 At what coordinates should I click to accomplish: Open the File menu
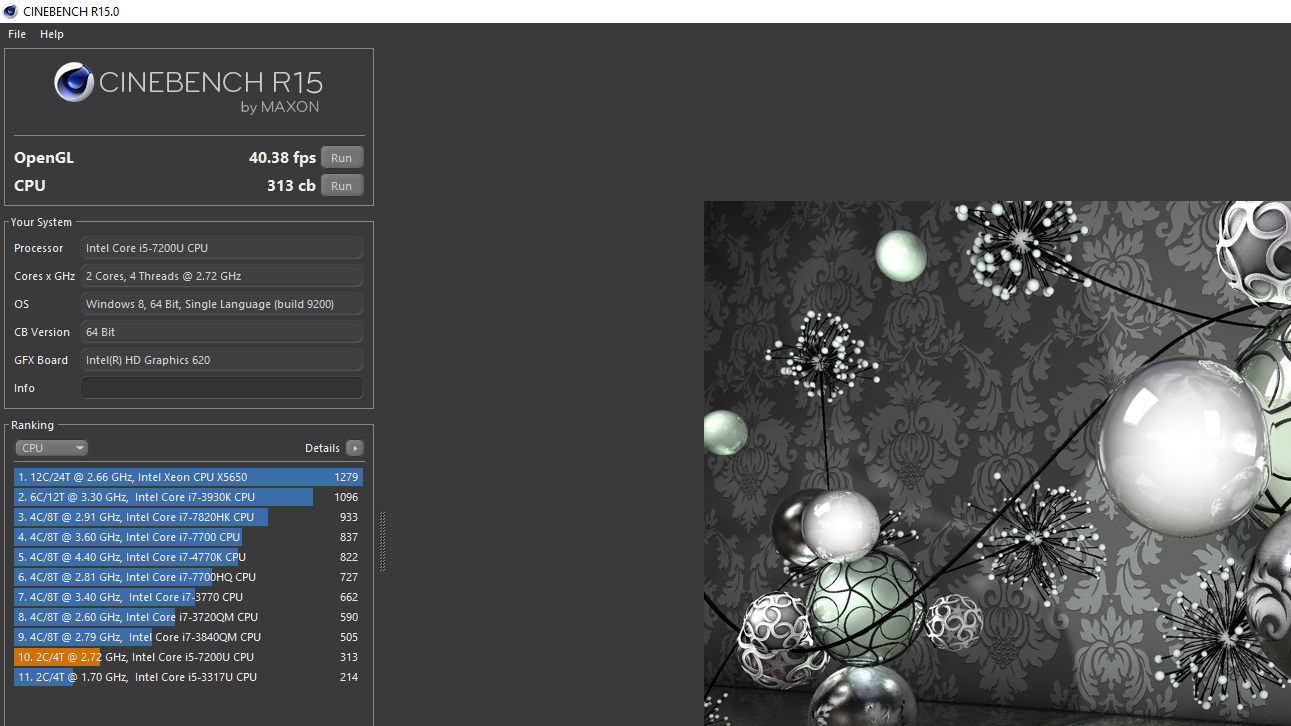[x=17, y=34]
